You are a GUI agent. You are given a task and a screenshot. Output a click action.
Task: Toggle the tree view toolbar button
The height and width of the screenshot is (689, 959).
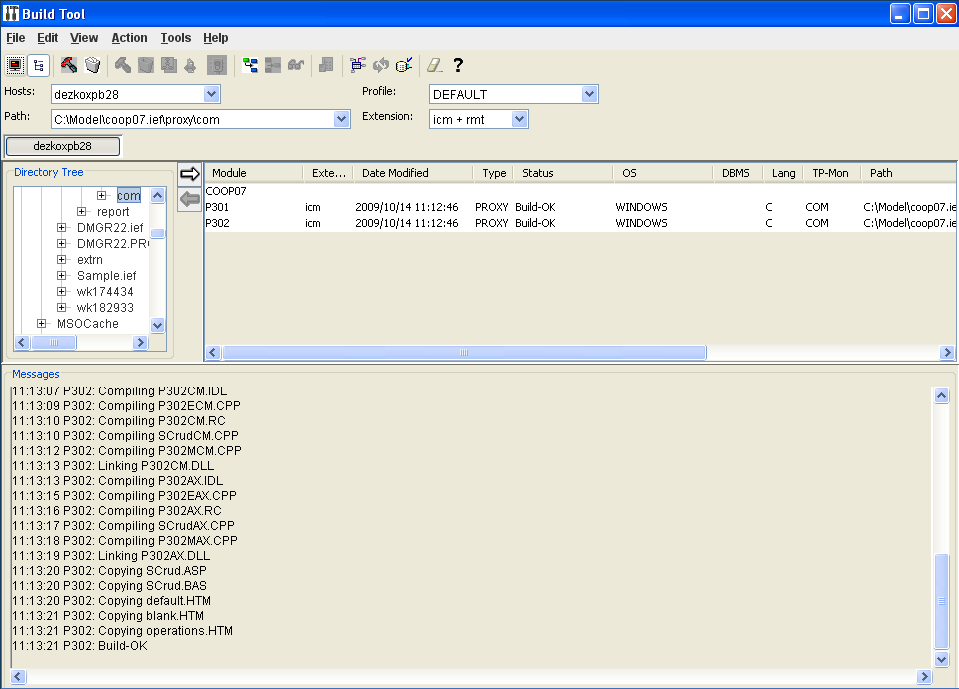coord(38,65)
